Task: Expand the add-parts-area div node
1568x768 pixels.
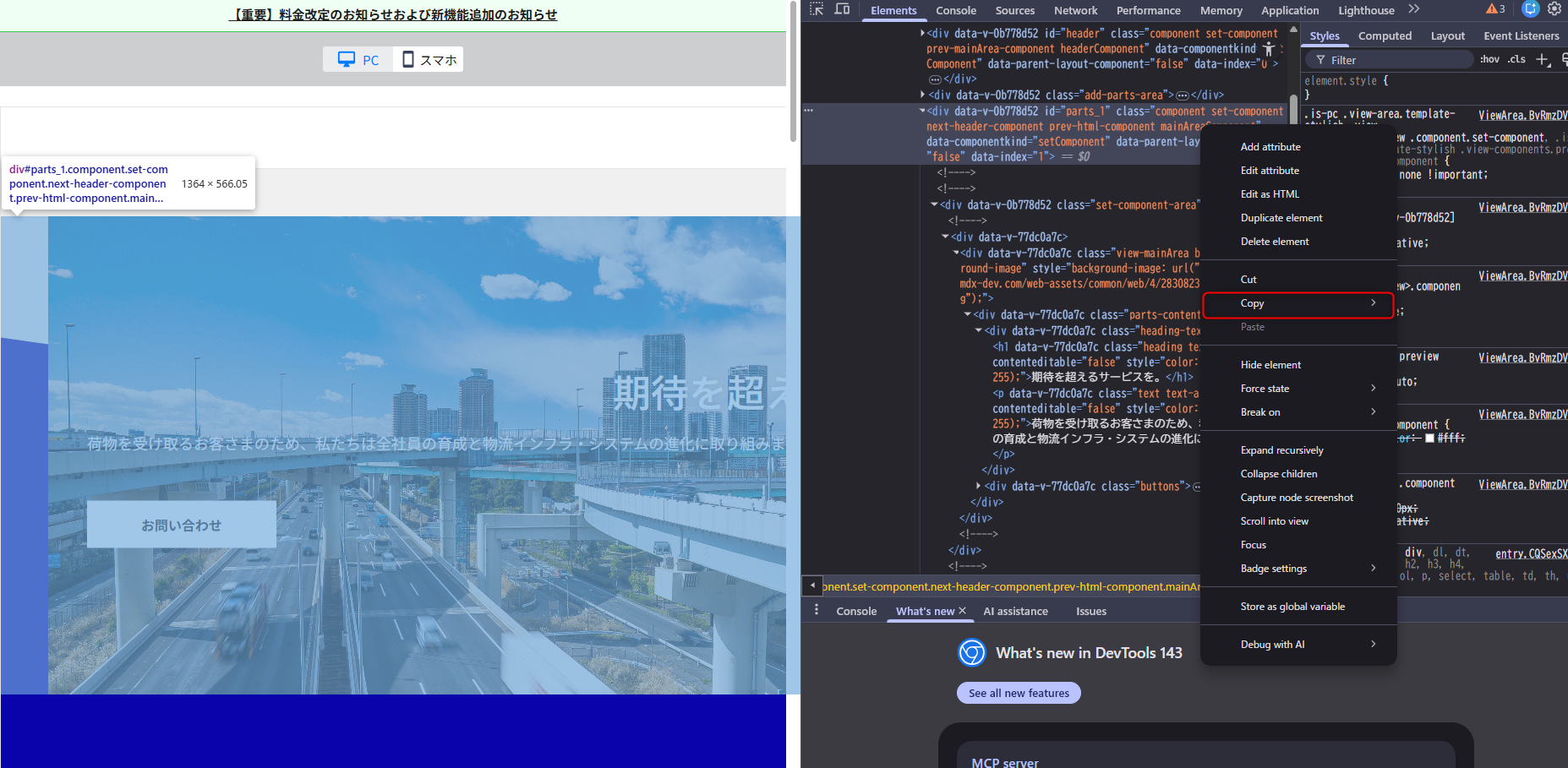Action: pos(922,95)
